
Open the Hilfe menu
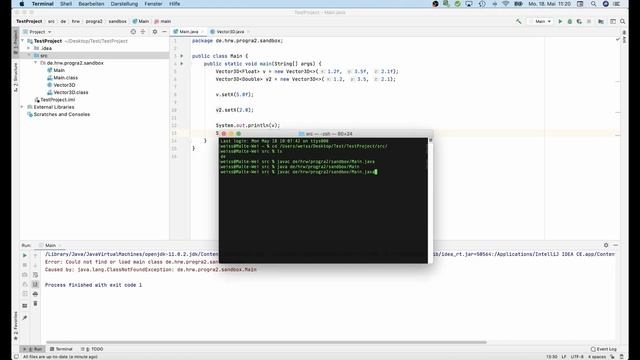pyautogui.click(x=174, y=4)
